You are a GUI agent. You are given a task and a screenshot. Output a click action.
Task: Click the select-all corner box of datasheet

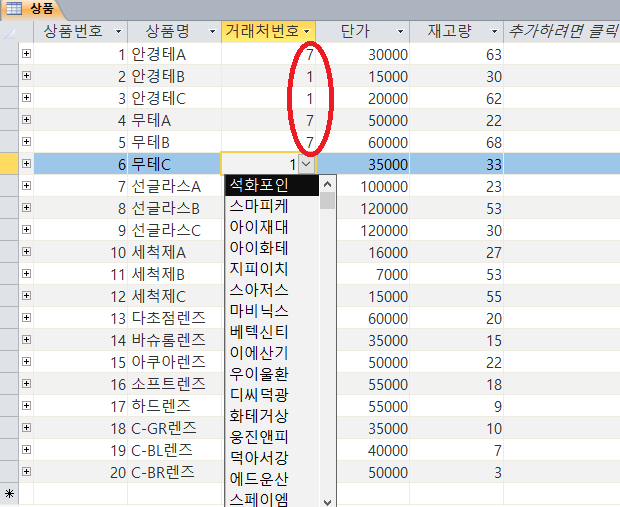10,31
